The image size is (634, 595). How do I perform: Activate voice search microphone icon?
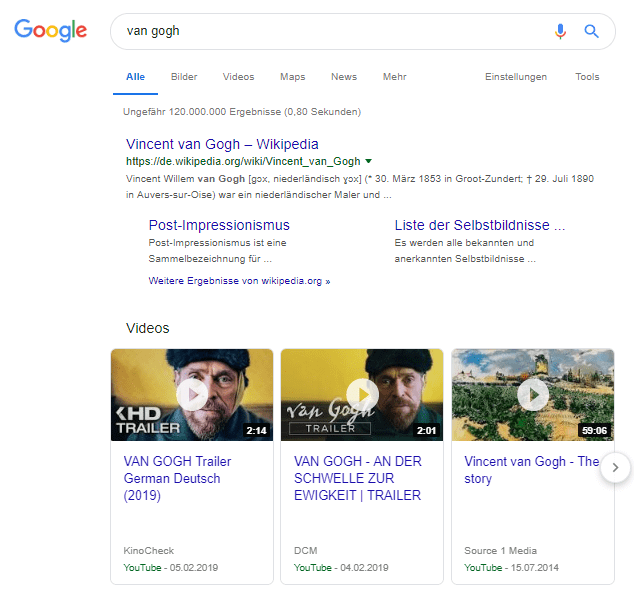point(560,31)
